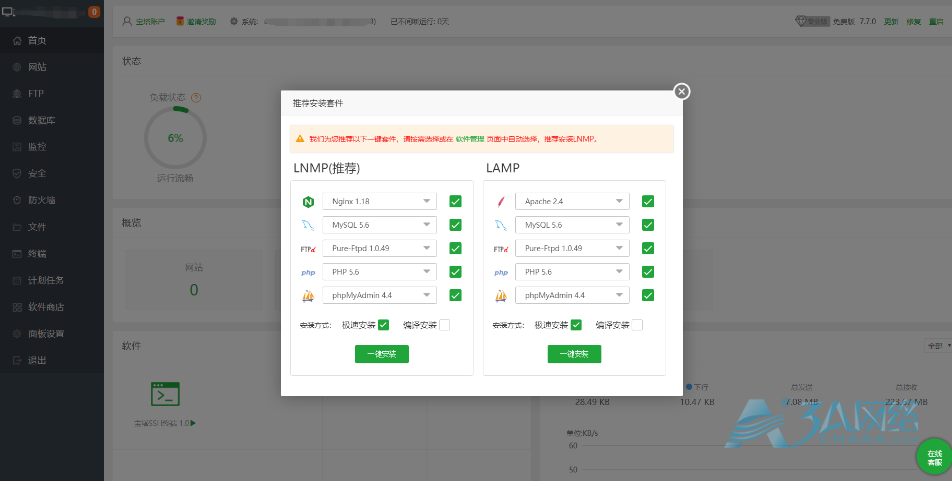This screenshot has height=481, width=952.
Task: Click the grid icon beside 软件商店
Action: 17,307
